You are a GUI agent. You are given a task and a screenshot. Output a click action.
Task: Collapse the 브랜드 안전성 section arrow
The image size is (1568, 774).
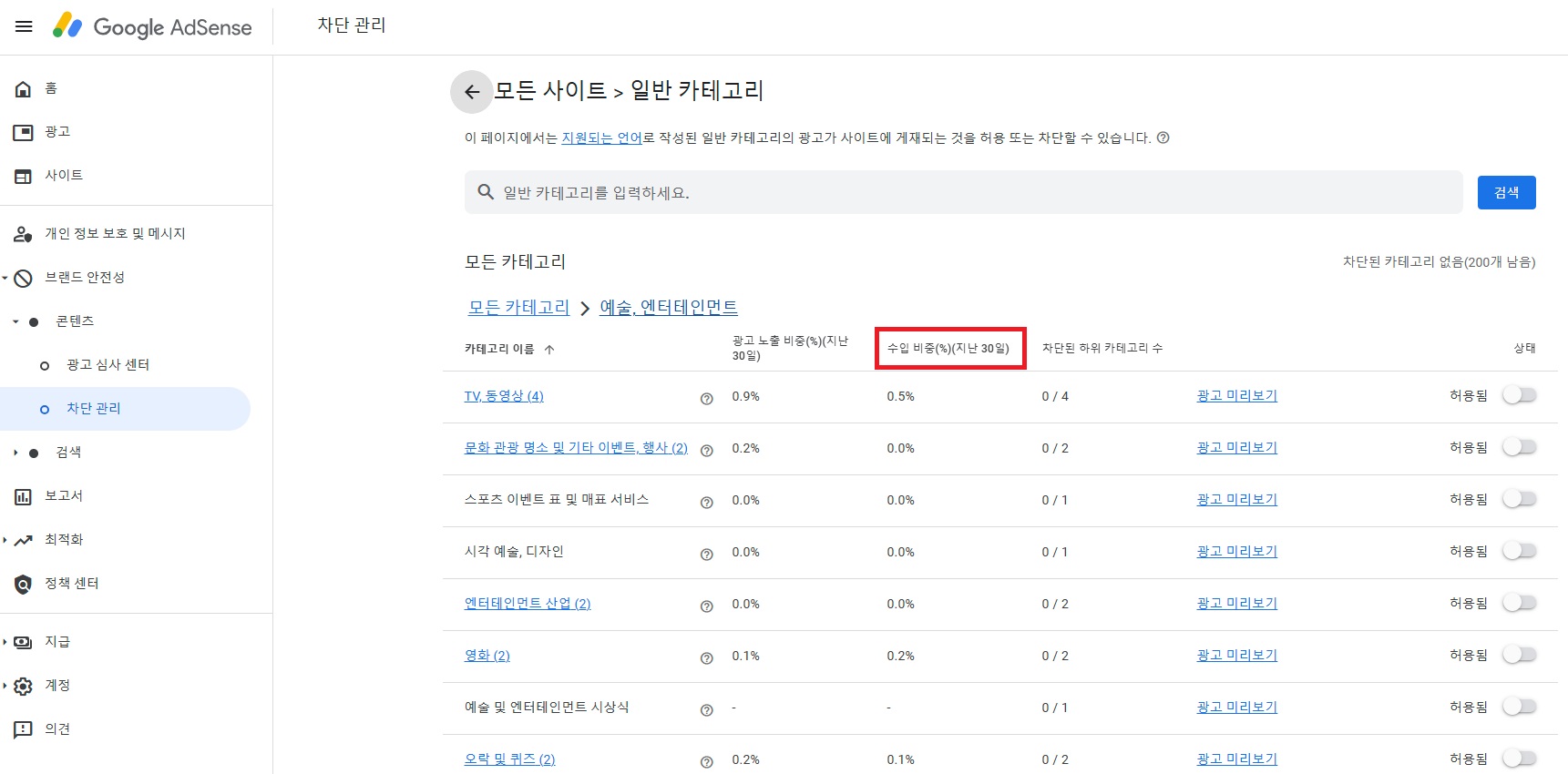(x=5, y=278)
